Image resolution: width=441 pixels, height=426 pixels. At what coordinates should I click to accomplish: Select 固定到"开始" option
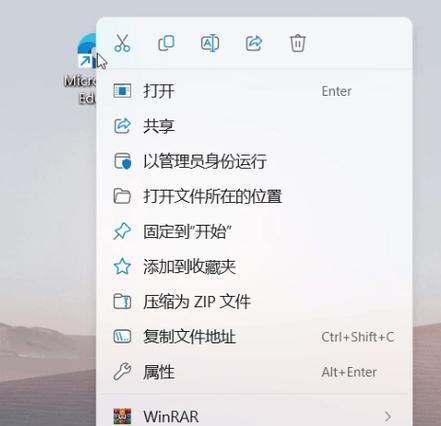pyautogui.click(x=254, y=232)
